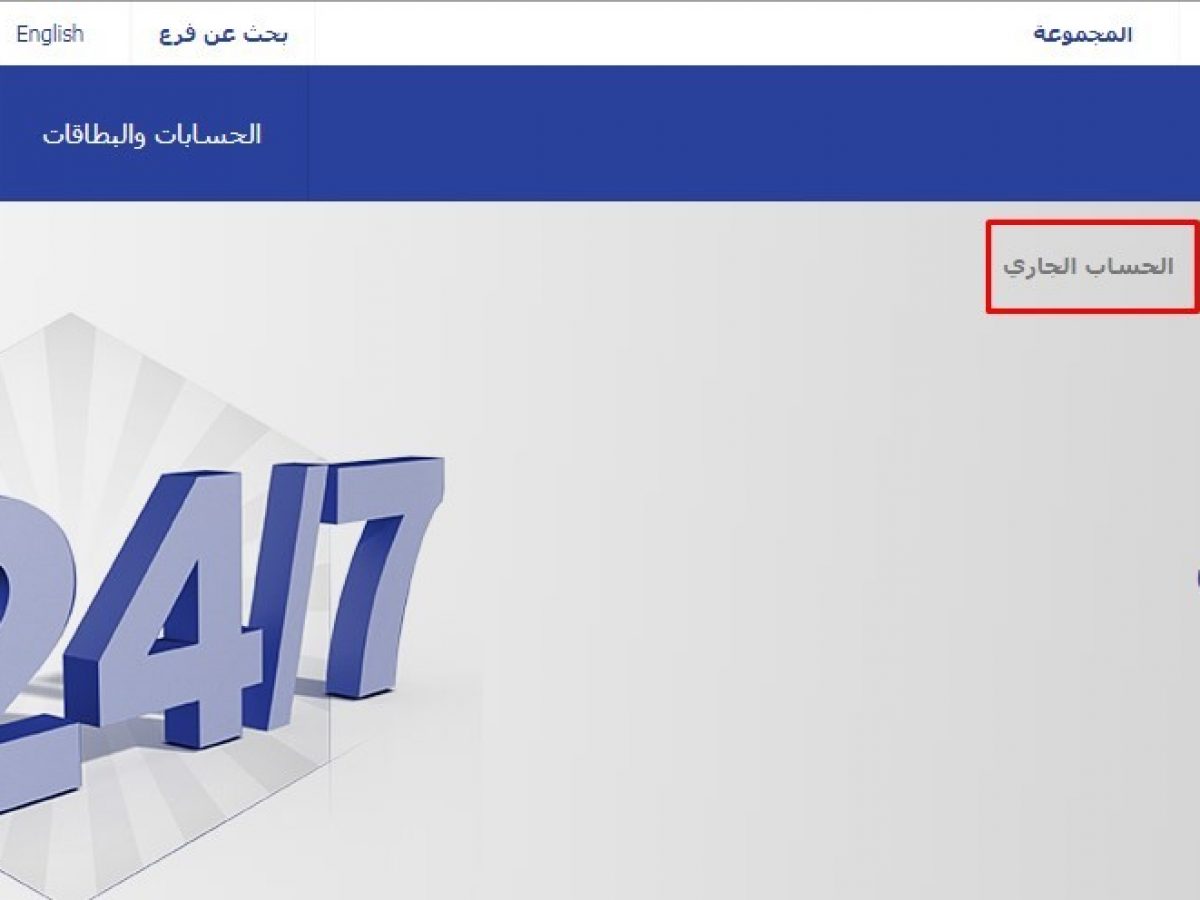This screenshot has height=900, width=1200.
Task: Click blue carousel dot at right edge
Action: pos(1197,578)
